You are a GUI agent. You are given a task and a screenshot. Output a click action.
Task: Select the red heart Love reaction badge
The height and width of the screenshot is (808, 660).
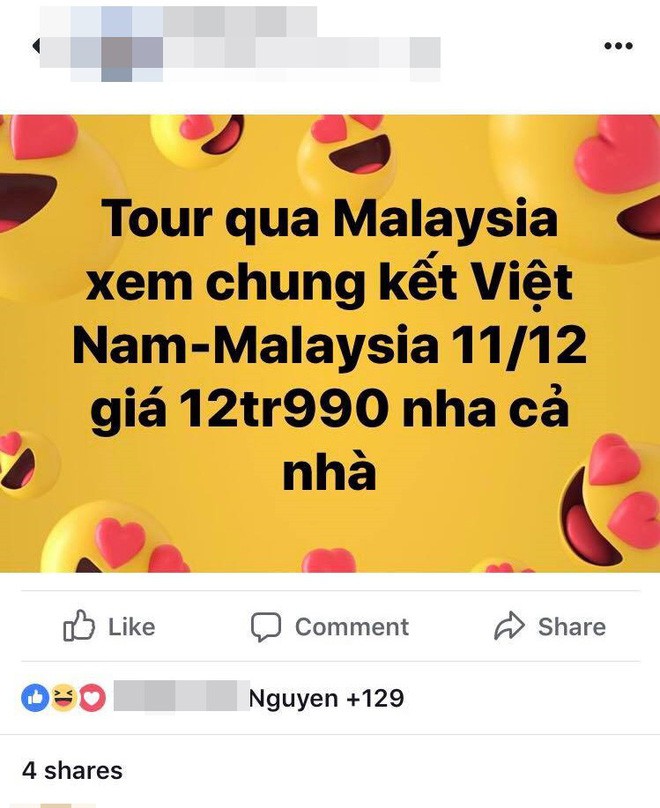click(92, 698)
